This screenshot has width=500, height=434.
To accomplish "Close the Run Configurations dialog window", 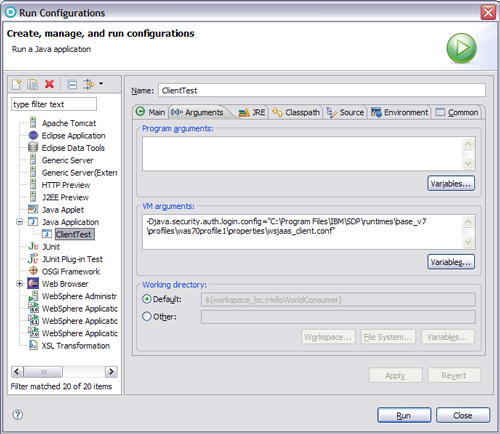I will [x=488, y=13].
